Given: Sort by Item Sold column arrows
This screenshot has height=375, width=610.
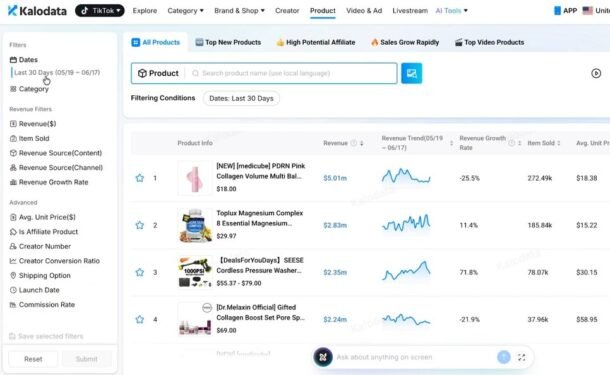Looking at the screenshot, I should click(x=559, y=143).
